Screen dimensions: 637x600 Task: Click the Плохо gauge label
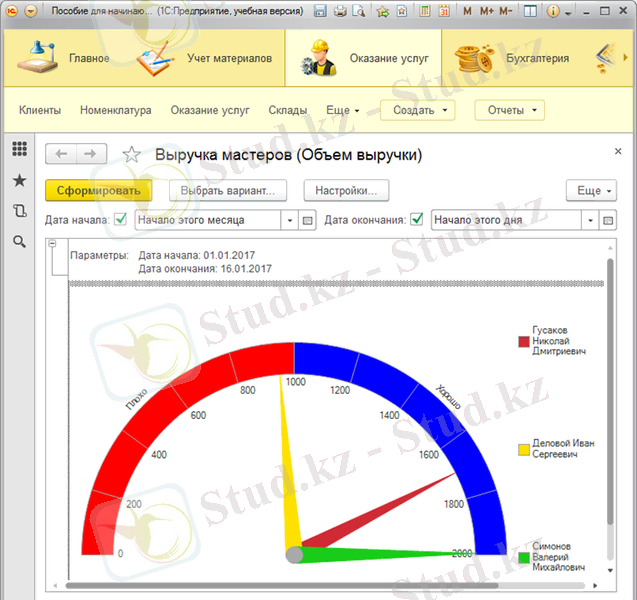point(136,399)
